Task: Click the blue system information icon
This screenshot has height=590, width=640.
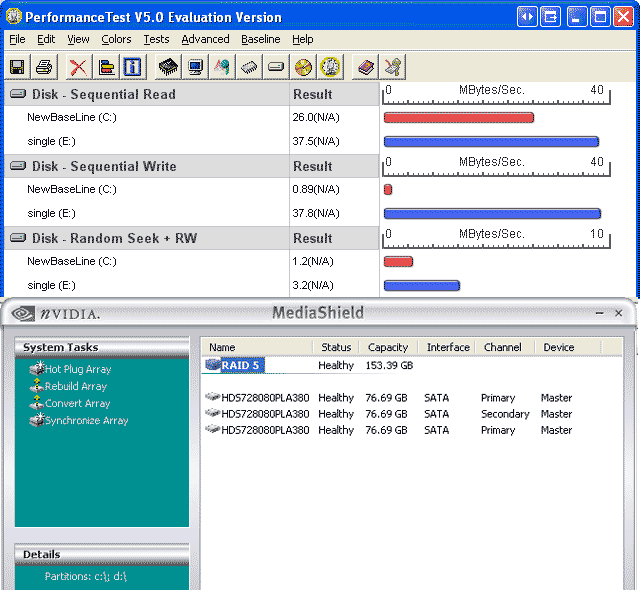Action: point(132,67)
